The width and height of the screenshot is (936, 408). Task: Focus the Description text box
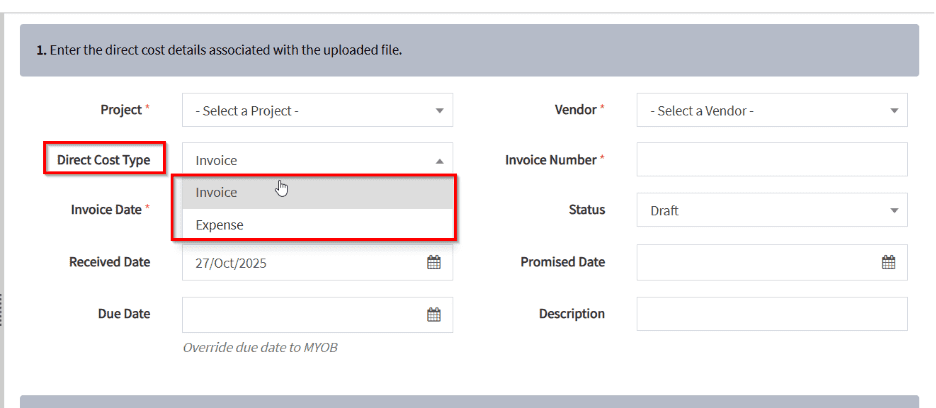click(771, 314)
